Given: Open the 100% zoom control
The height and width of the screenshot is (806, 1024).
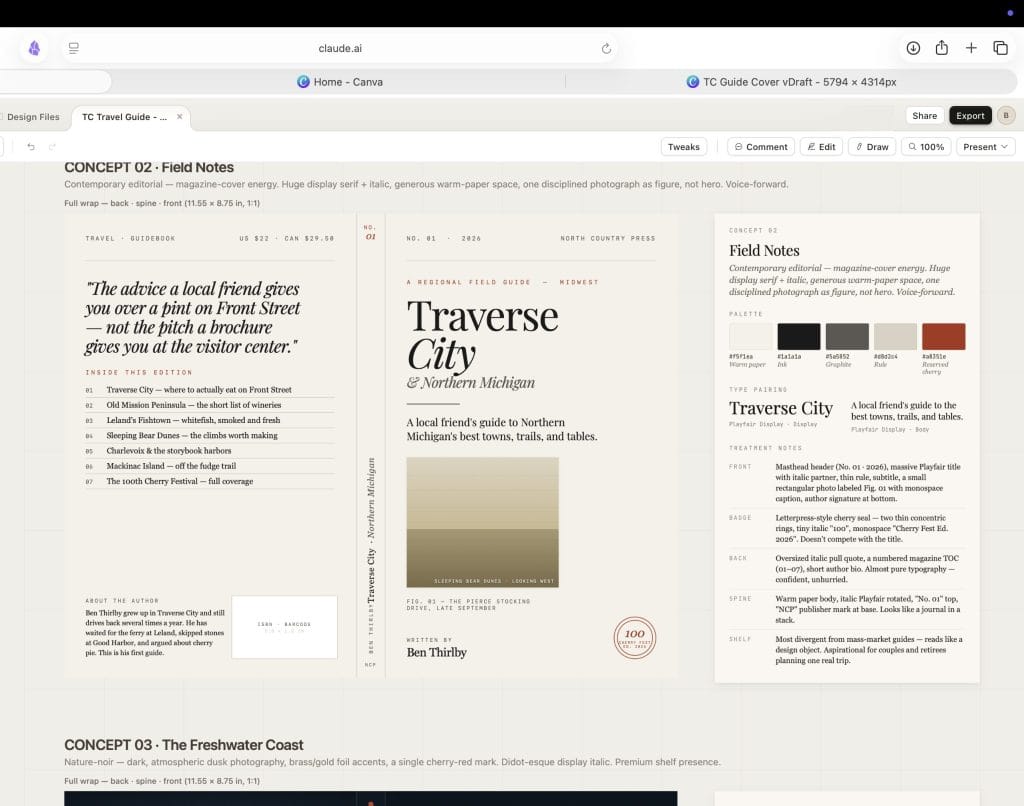Looking at the screenshot, I should pos(925,147).
